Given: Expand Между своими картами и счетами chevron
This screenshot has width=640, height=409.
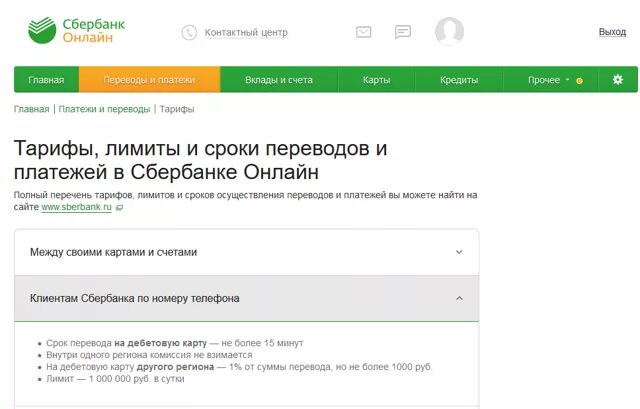Looking at the screenshot, I should click(459, 252).
